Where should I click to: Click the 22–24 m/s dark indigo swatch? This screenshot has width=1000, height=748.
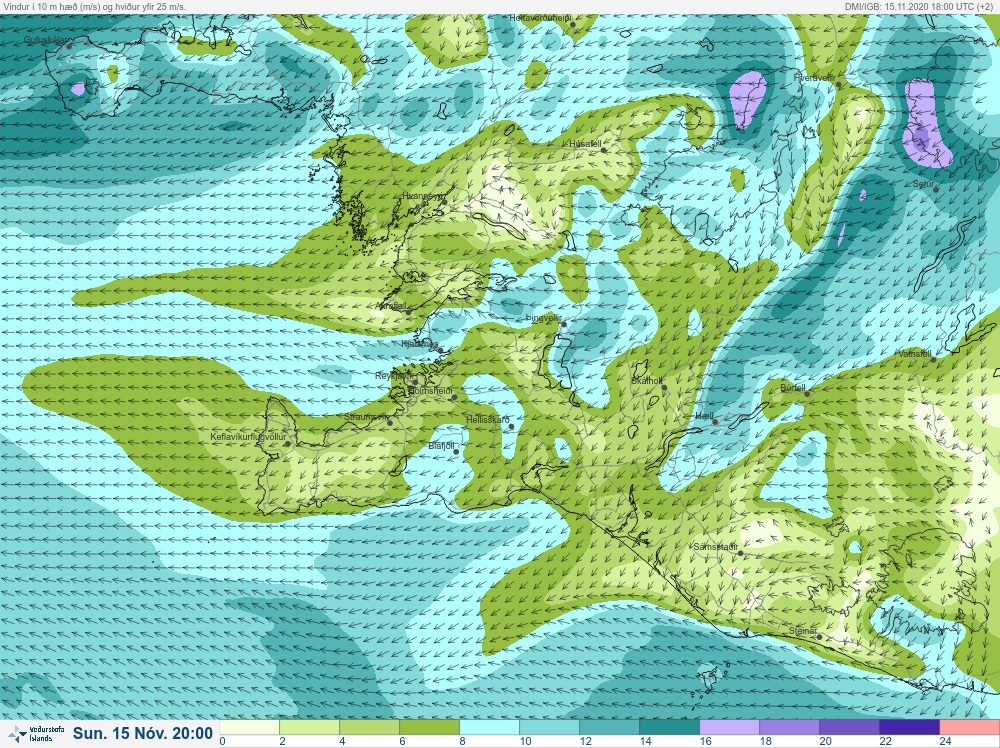909,727
